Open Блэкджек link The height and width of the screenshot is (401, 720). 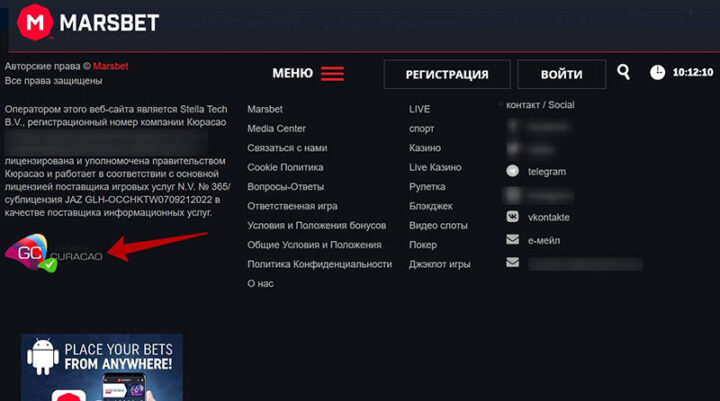pyautogui.click(x=431, y=206)
